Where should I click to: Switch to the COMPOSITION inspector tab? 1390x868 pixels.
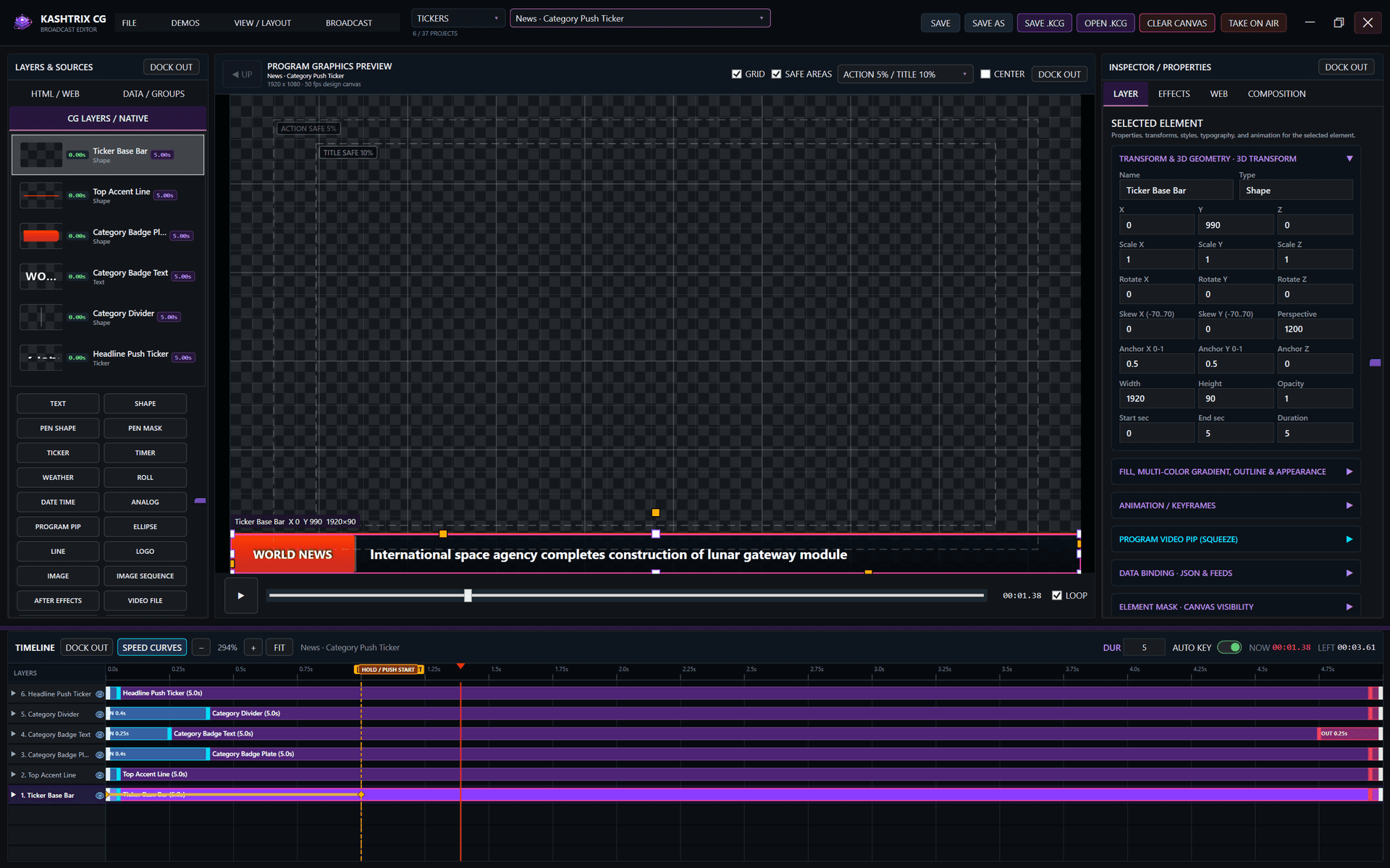[x=1276, y=93]
